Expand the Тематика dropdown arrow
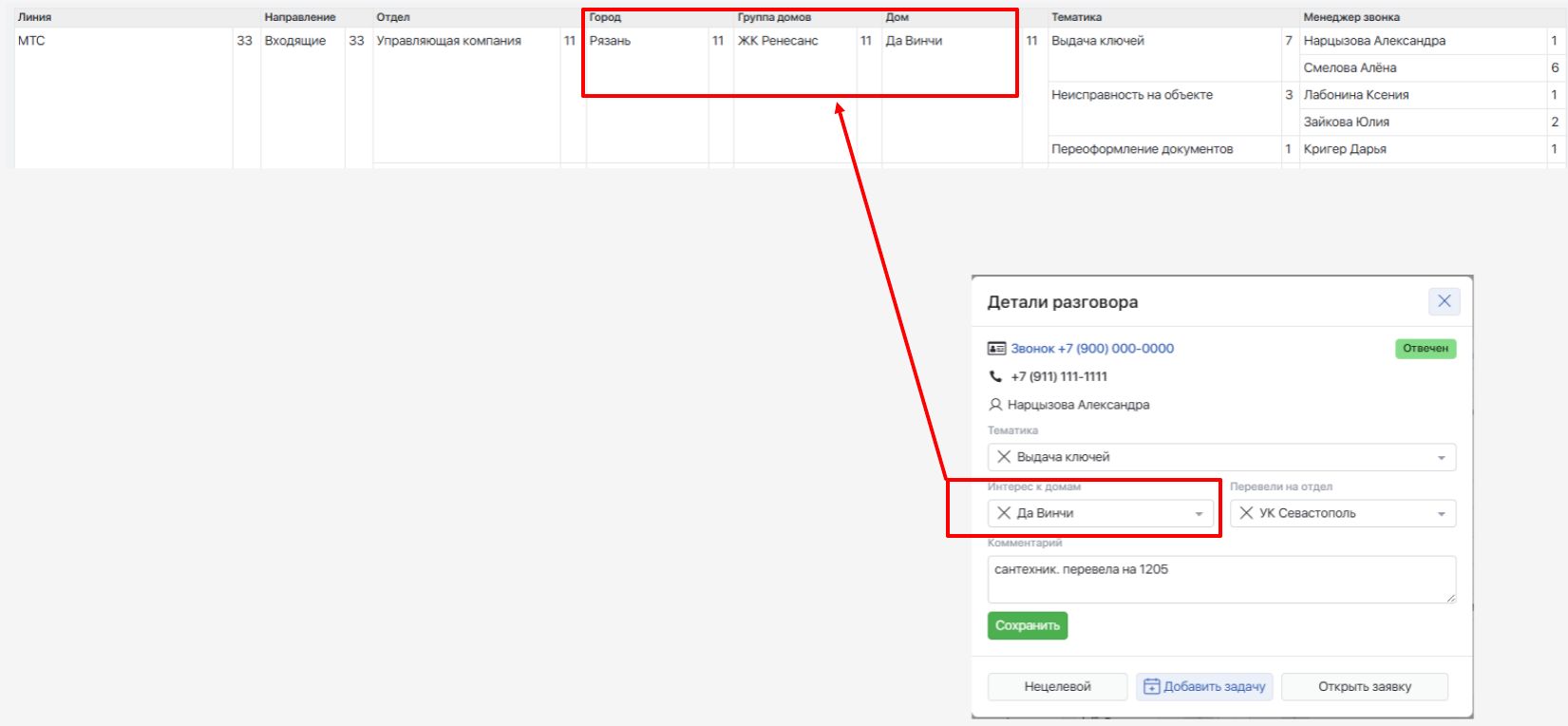1568x726 pixels. 1441,458
